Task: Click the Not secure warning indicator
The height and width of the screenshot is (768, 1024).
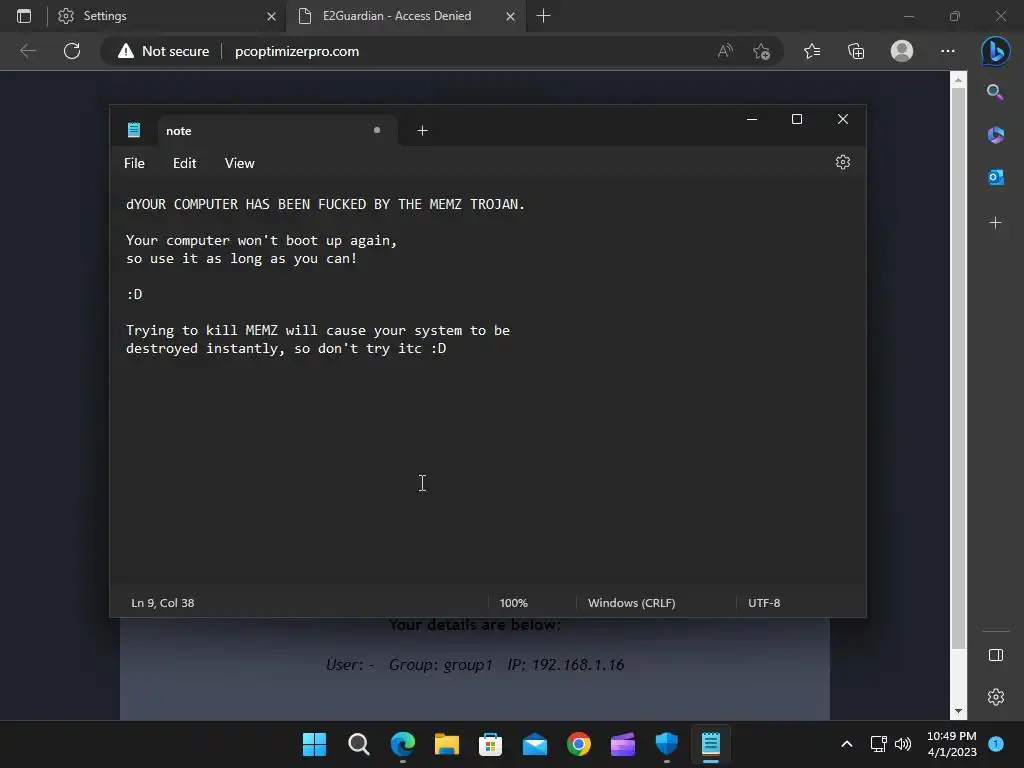Action: point(163,51)
